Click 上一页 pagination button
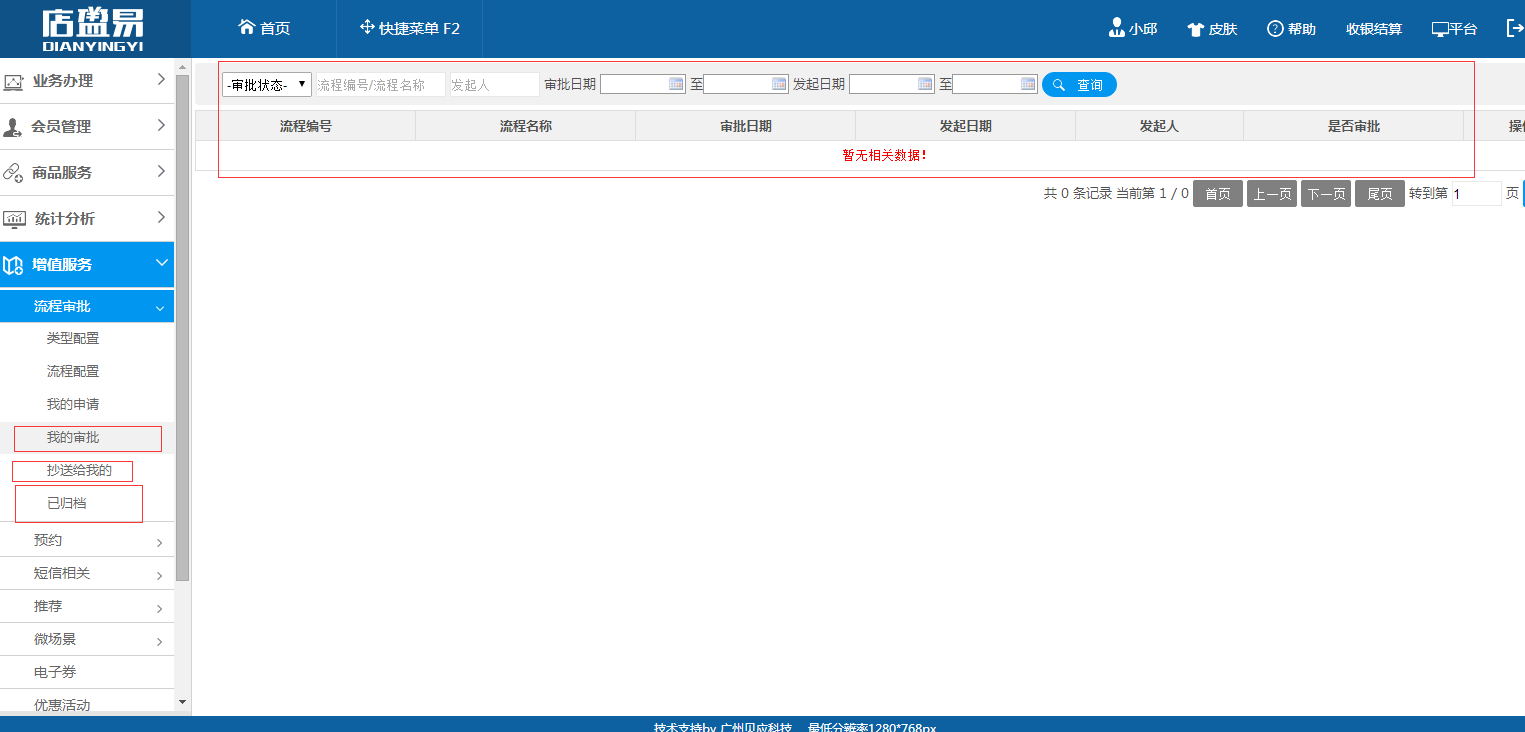The image size is (1525, 732). (1272, 194)
